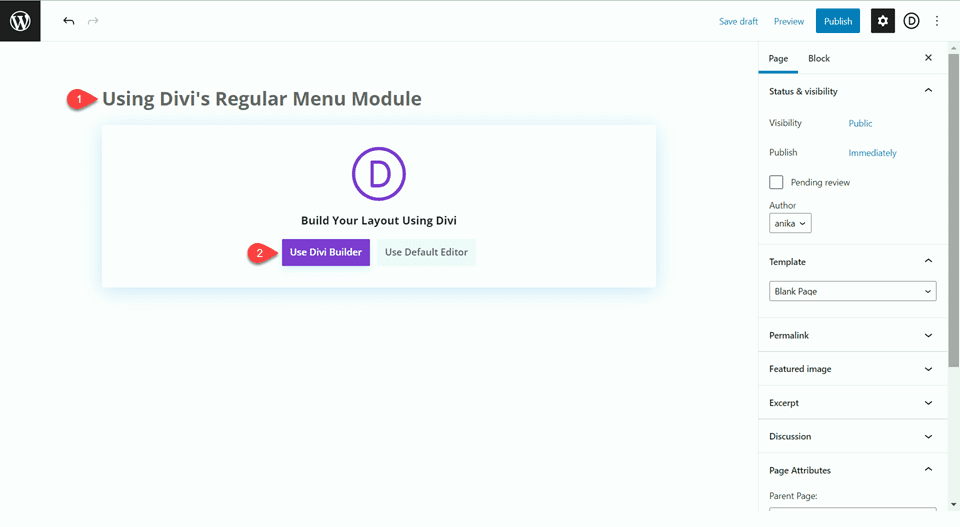
Task: Click the Author label
Action: [782, 205]
